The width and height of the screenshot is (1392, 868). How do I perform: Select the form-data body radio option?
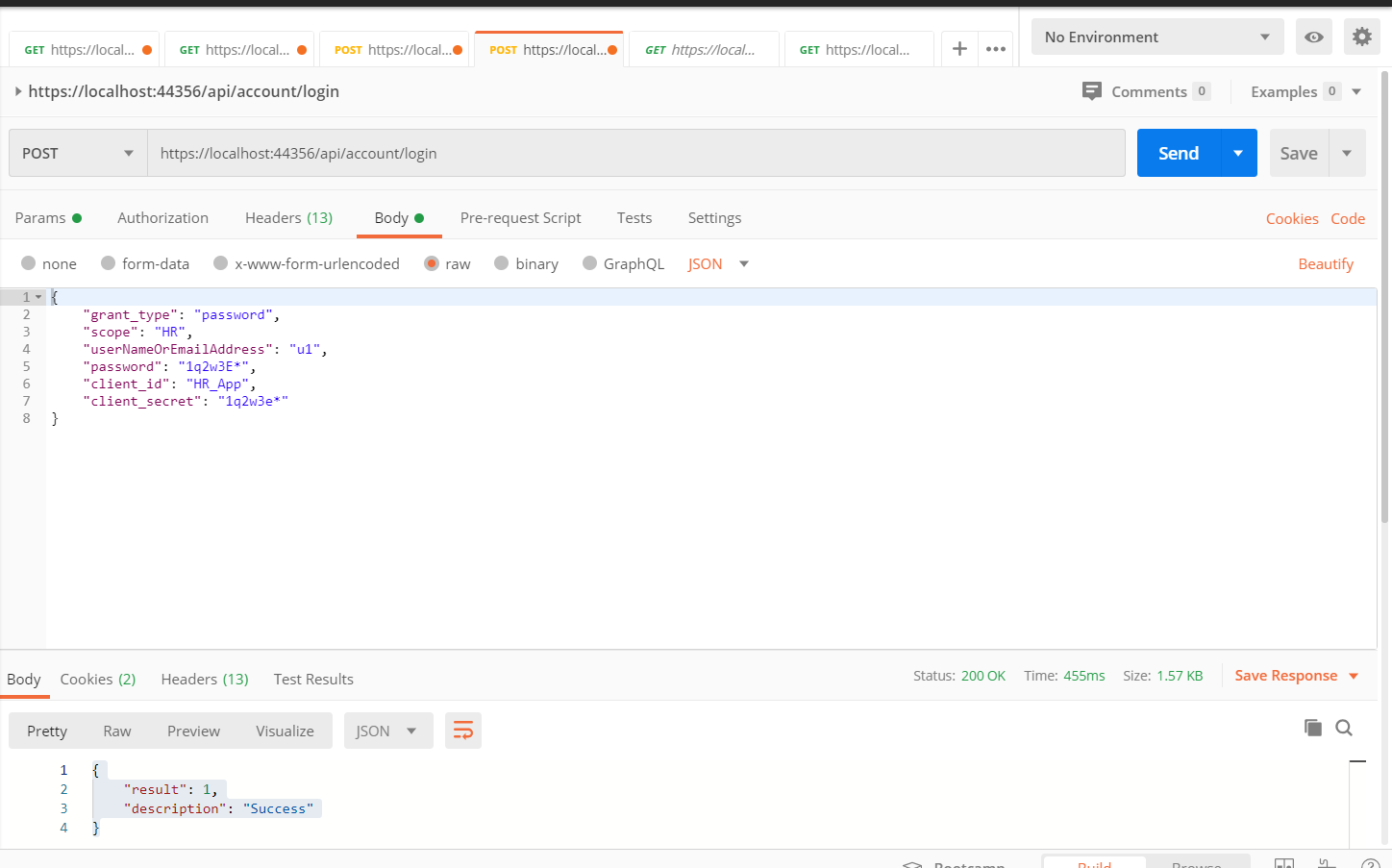[109, 263]
